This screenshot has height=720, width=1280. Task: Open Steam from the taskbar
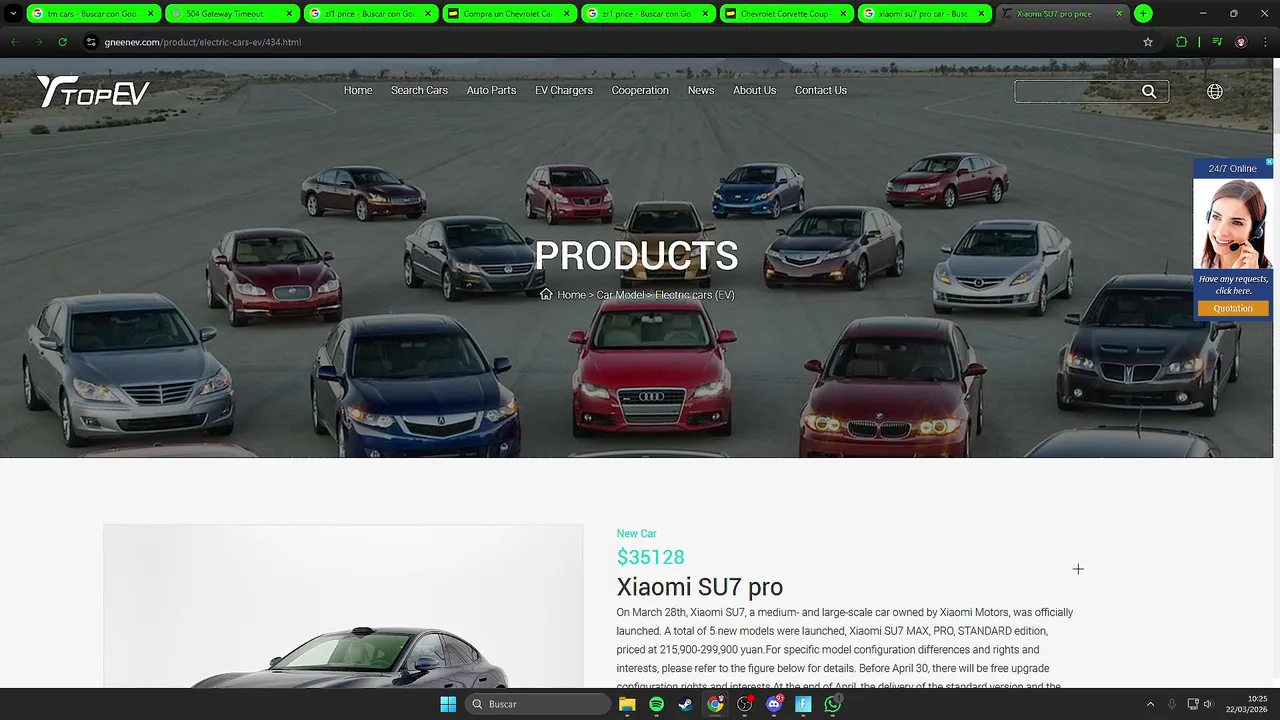(685, 704)
